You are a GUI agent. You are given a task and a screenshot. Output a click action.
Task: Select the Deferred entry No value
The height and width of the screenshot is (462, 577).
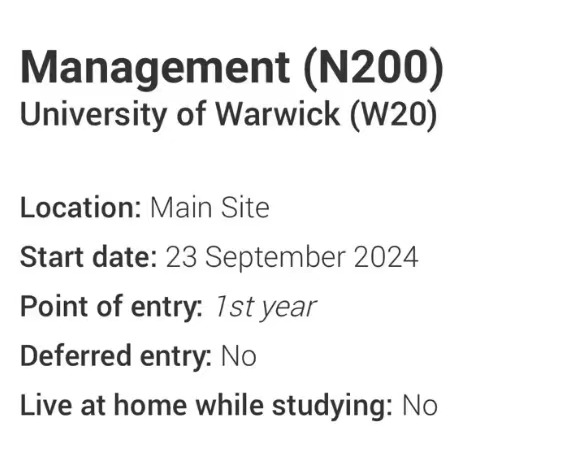[x=238, y=356]
